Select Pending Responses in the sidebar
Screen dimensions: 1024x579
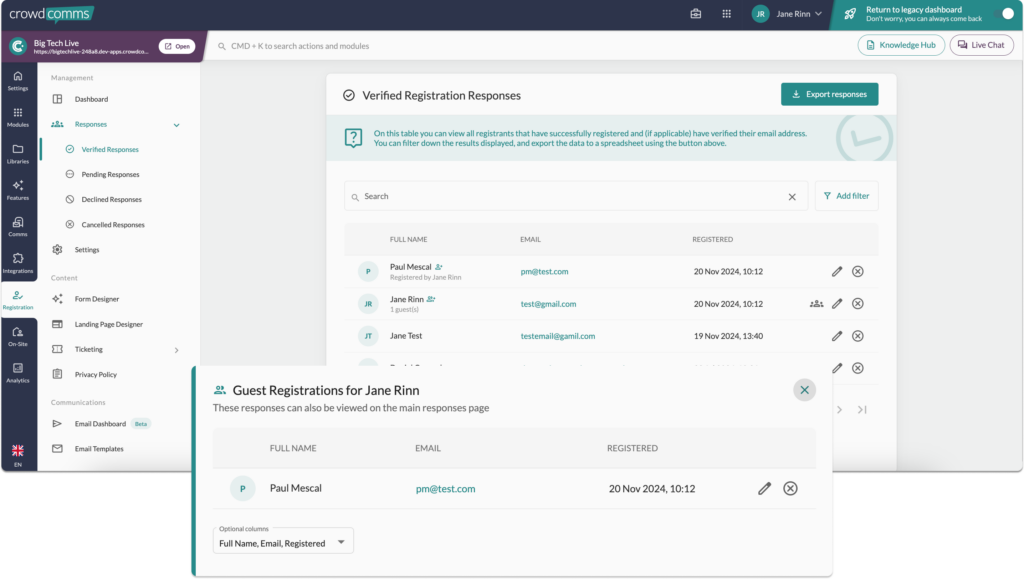click(110, 175)
